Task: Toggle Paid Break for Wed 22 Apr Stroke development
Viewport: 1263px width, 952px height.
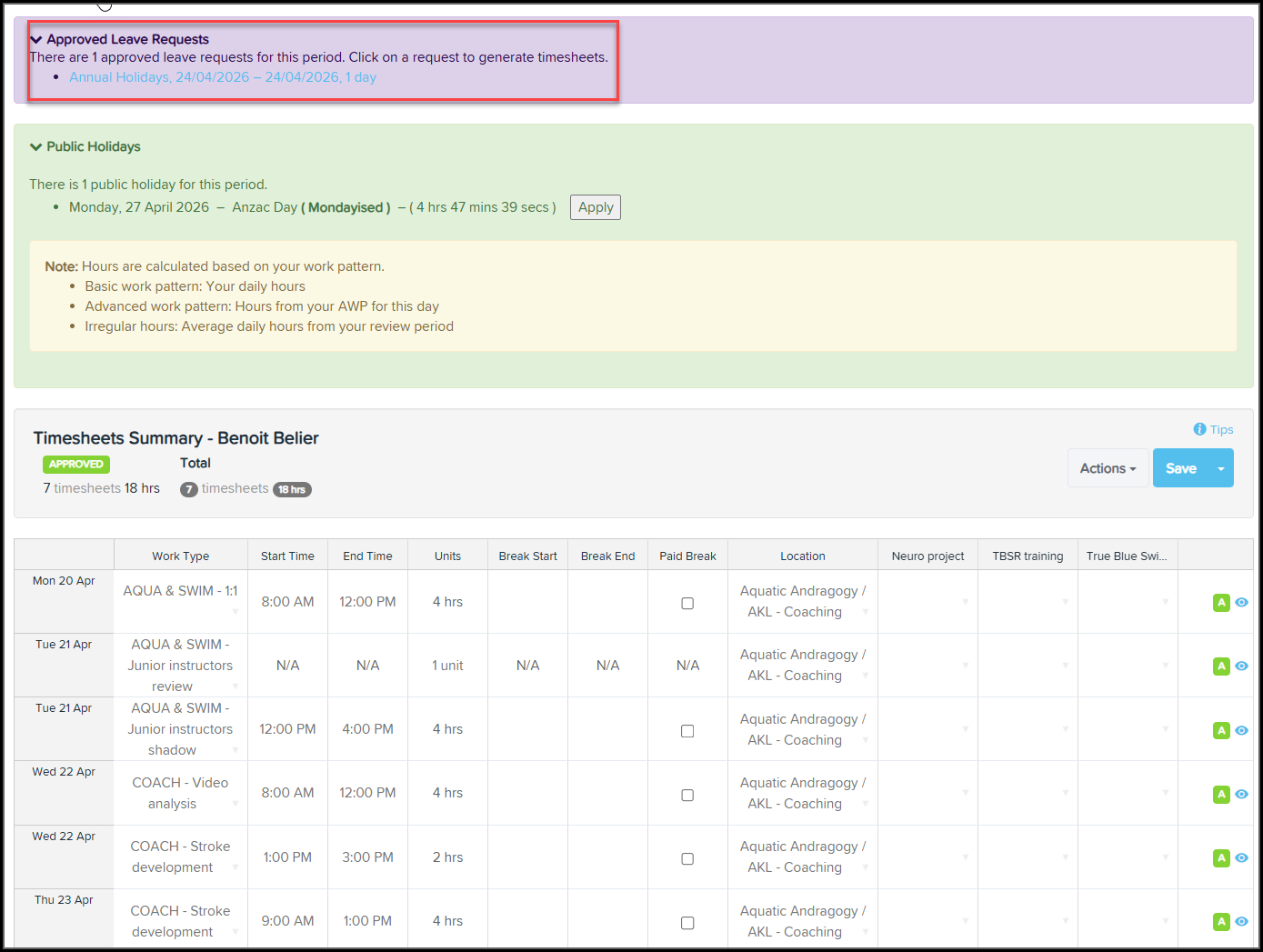Action: coord(687,858)
